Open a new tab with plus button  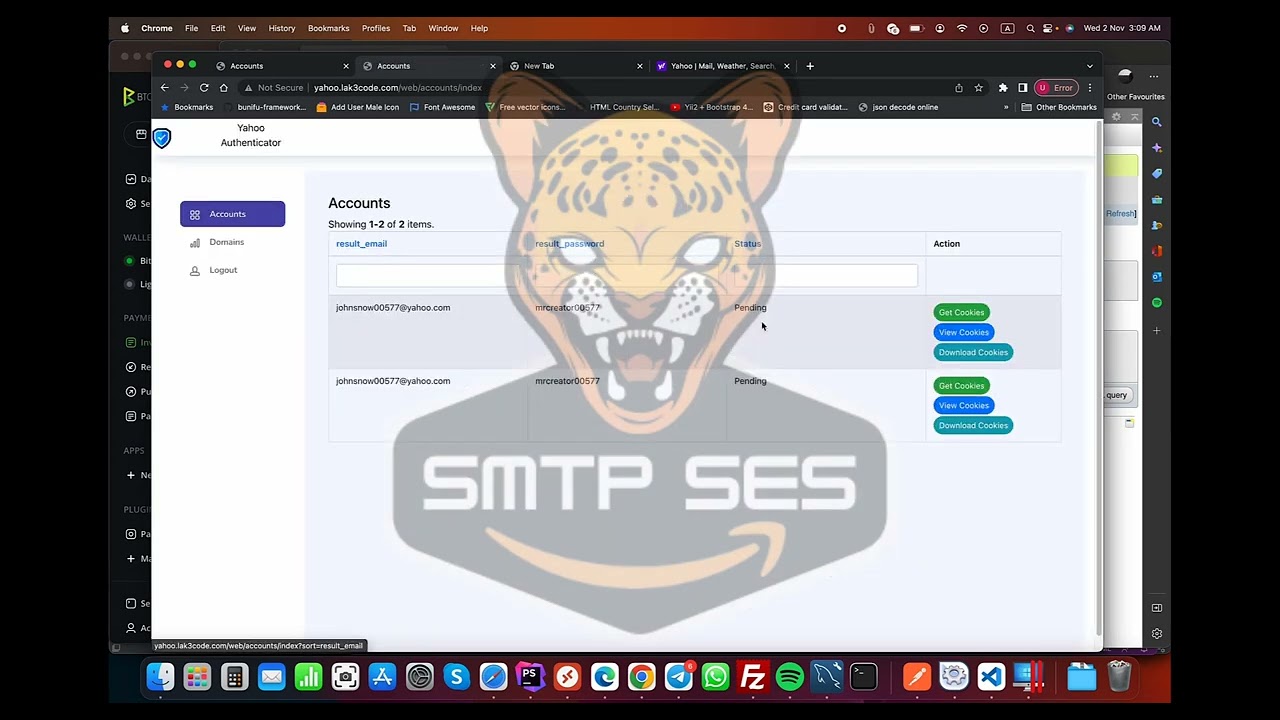pyautogui.click(x=810, y=66)
